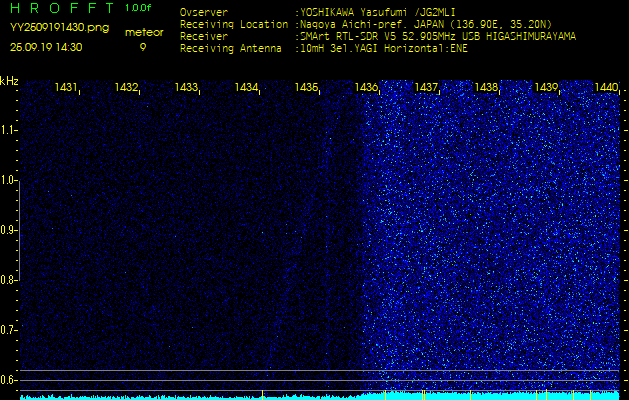The width and height of the screenshot is (629, 400).
Task: Select the meteor count value 9
Action: 143,47
